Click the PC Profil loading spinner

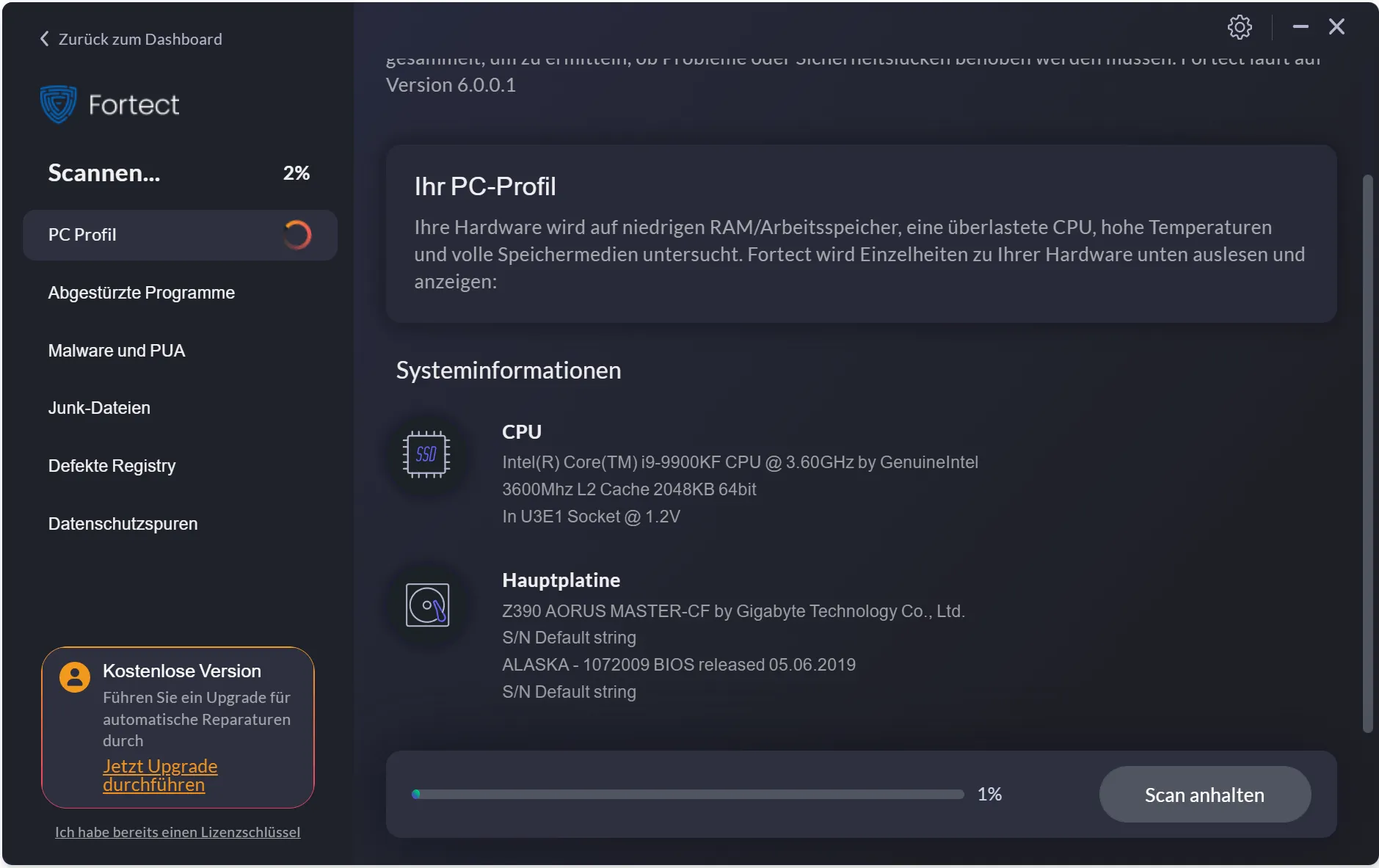(x=297, y=235)
